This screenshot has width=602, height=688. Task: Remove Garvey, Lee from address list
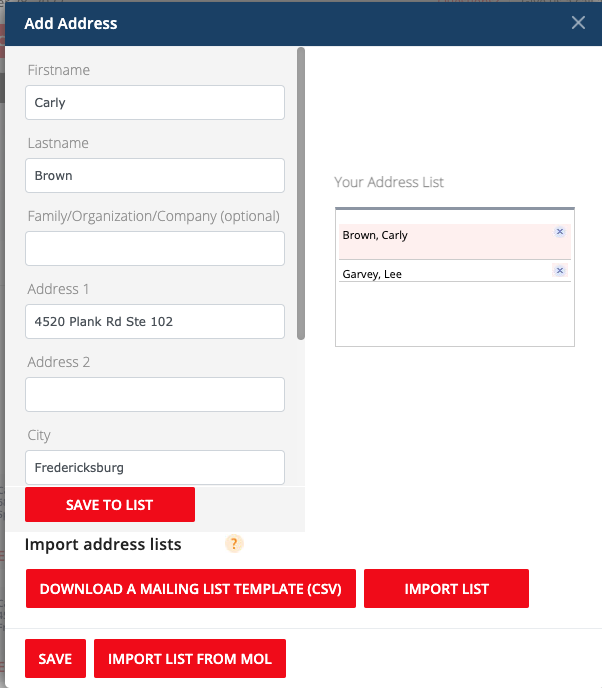[x=559, y=270]
